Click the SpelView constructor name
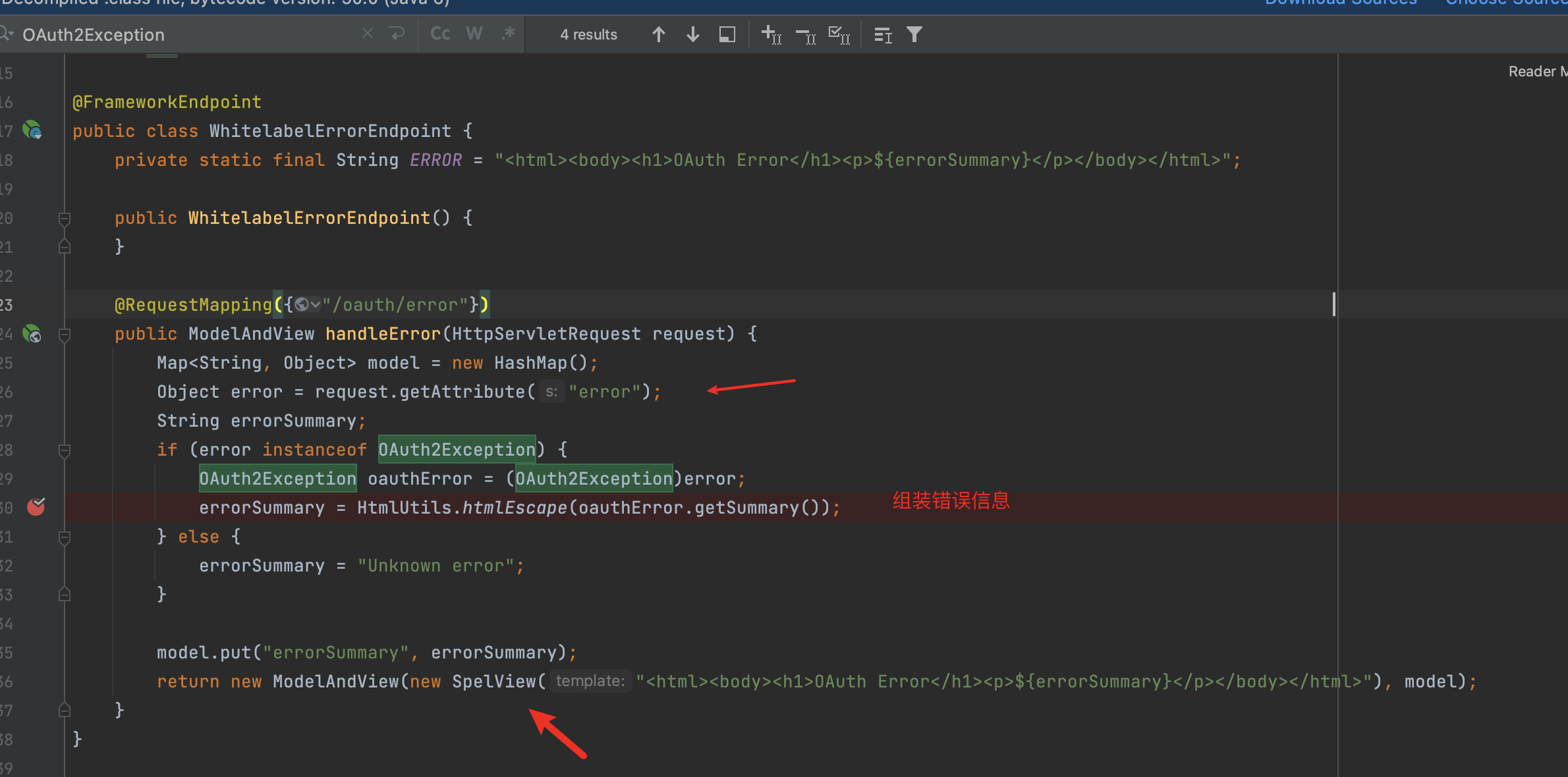This screenshot has height=777, width=1568. pyautogui.click(x=494, y=682)
